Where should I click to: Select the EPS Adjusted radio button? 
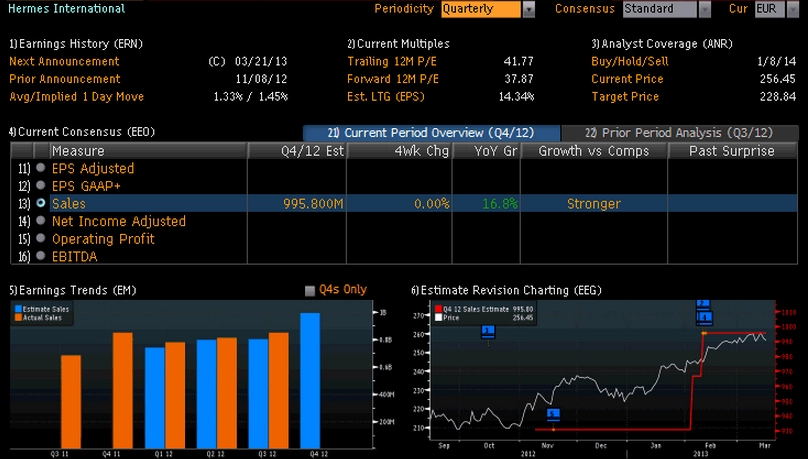point(41,168)
